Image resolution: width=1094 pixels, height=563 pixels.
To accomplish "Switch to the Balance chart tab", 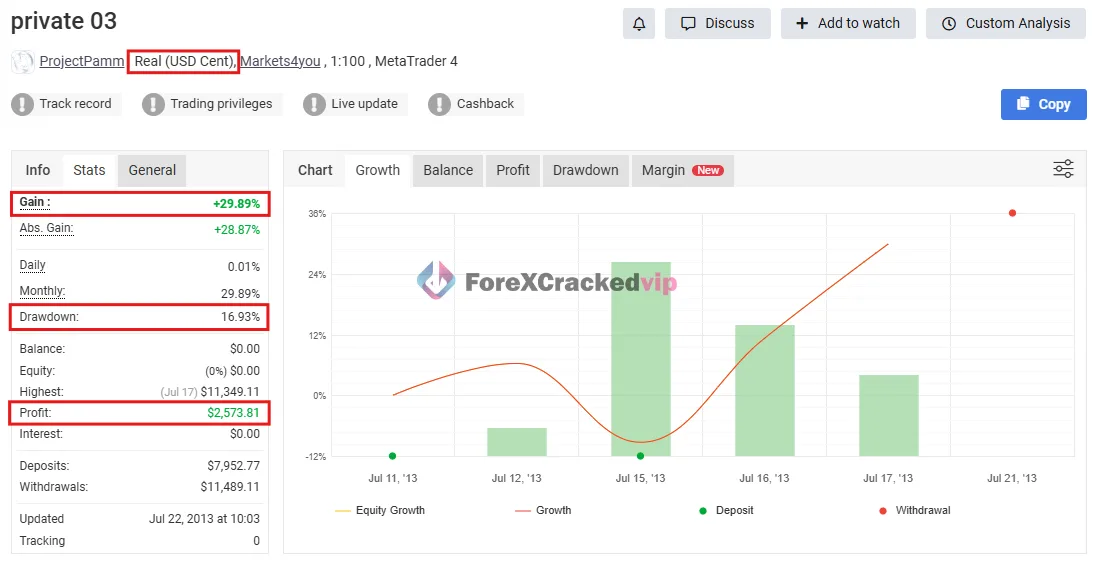I will pos(448,170).
